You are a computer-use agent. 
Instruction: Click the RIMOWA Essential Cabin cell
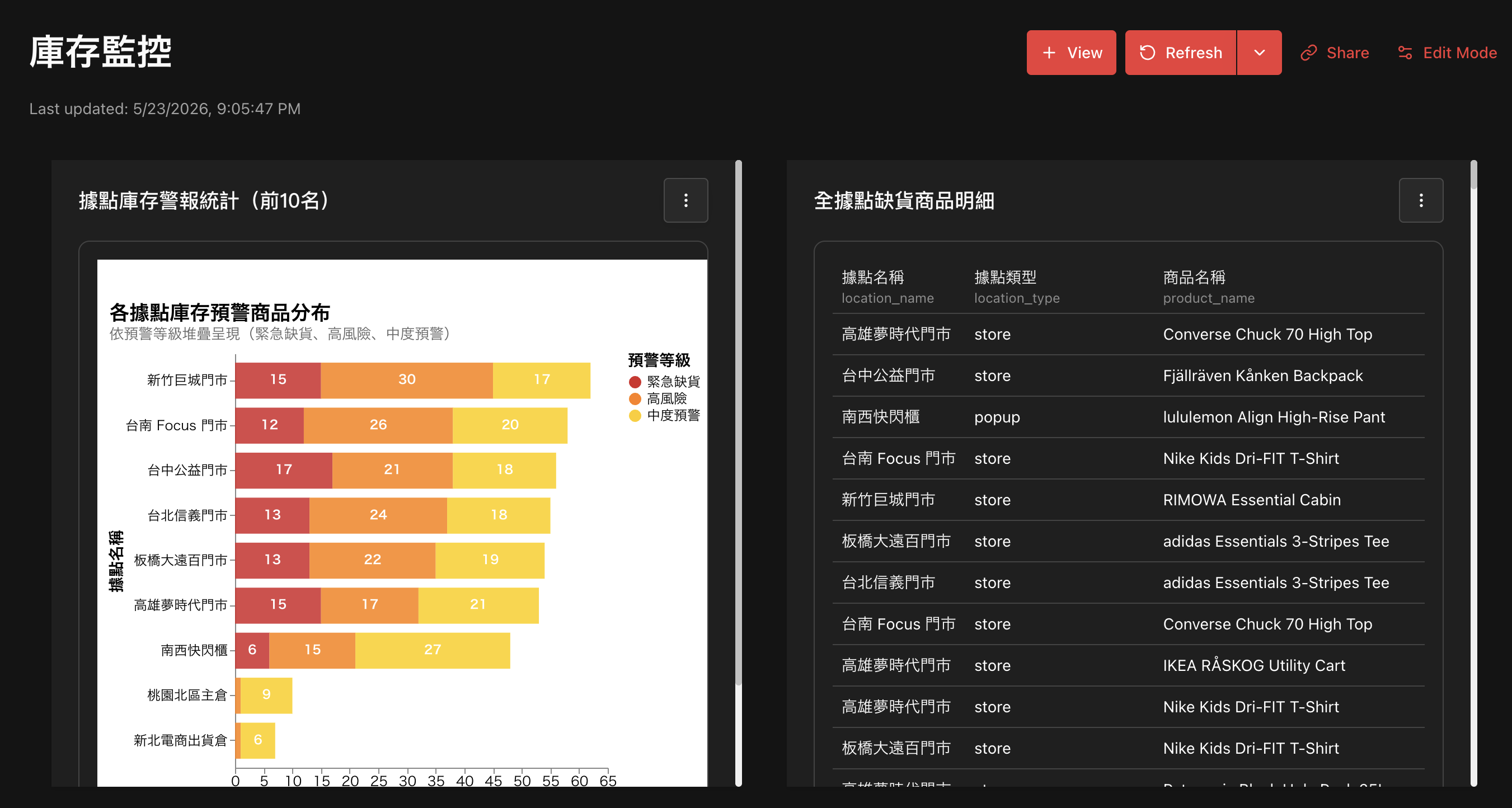1251,500
